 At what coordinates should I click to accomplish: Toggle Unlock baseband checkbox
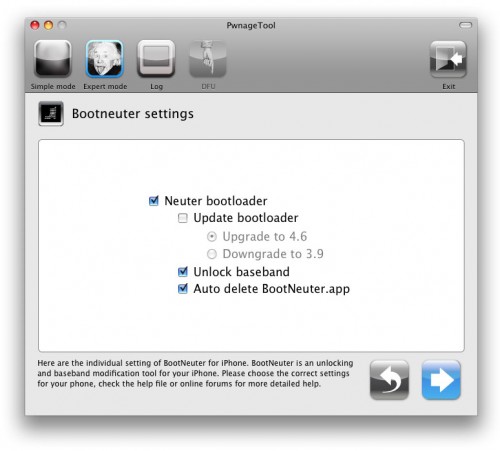click(x=183, y=272)
